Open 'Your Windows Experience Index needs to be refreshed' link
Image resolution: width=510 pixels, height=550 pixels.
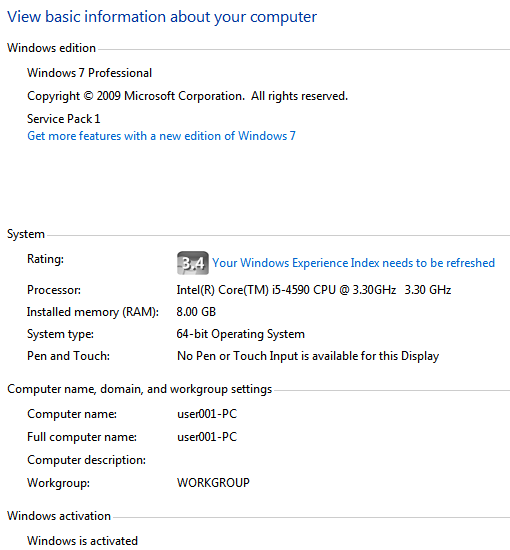pyautogui.click(x=353, y=263)
